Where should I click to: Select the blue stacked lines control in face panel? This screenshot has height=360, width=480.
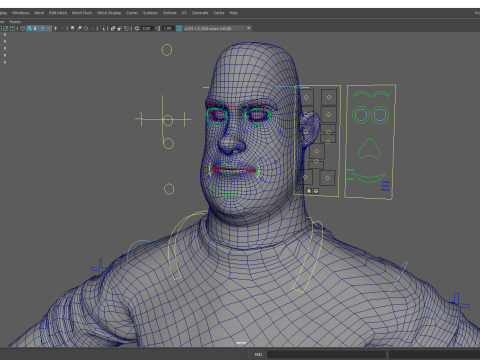[385, 186]
